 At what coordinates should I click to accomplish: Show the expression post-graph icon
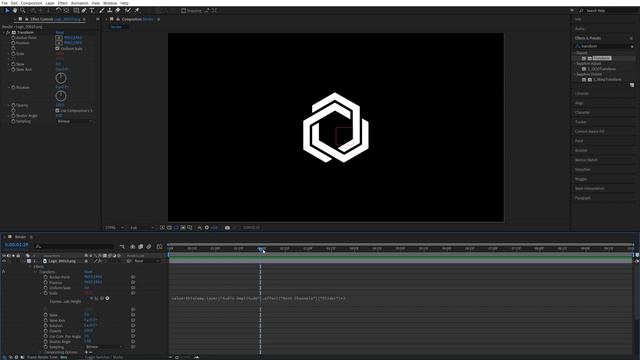[x=97, y=298]
